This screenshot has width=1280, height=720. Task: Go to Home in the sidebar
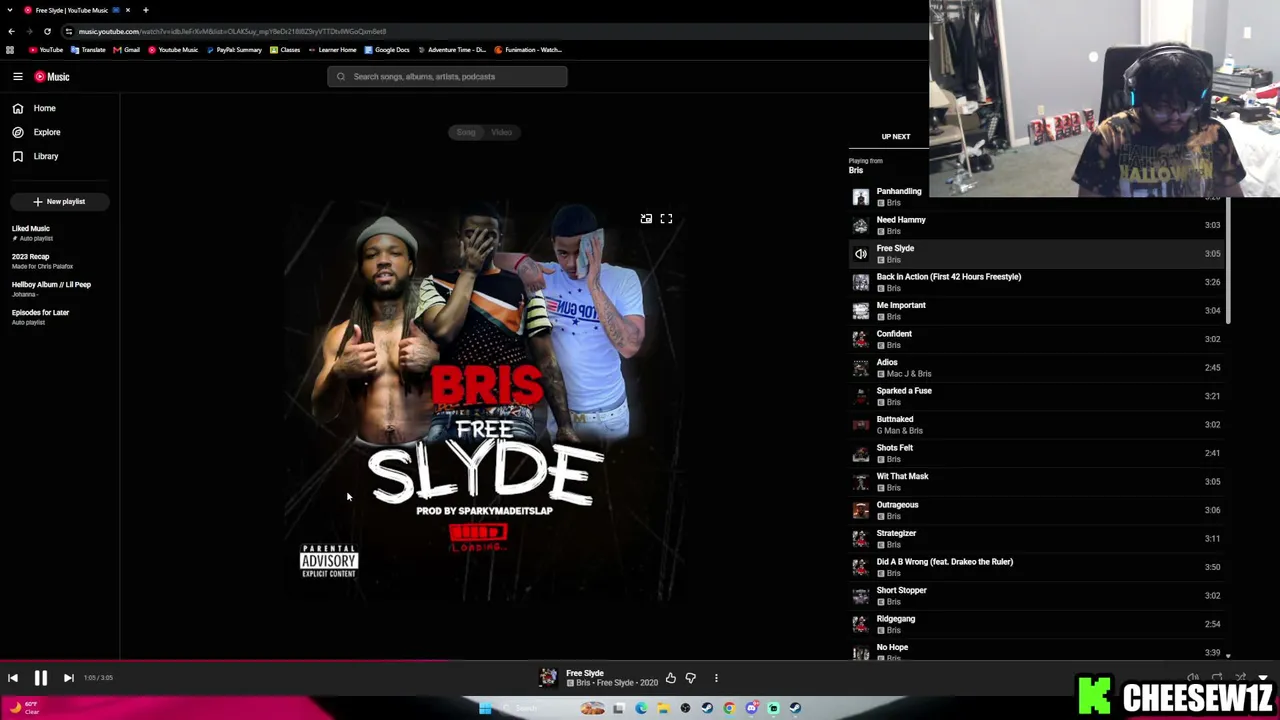pos(44,108)
